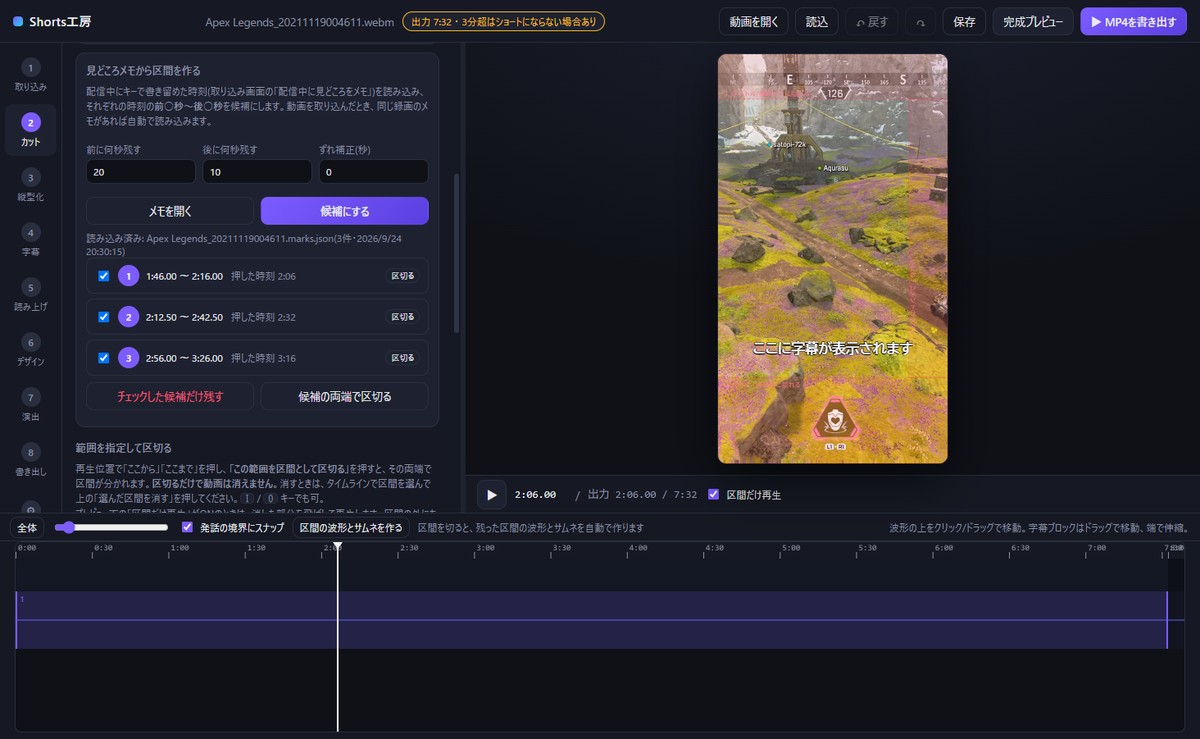Uncheck the candidate 2:12.50 〜 2:42.50 checkbox
1200x739 pixels.
click(x=104, y=317)
